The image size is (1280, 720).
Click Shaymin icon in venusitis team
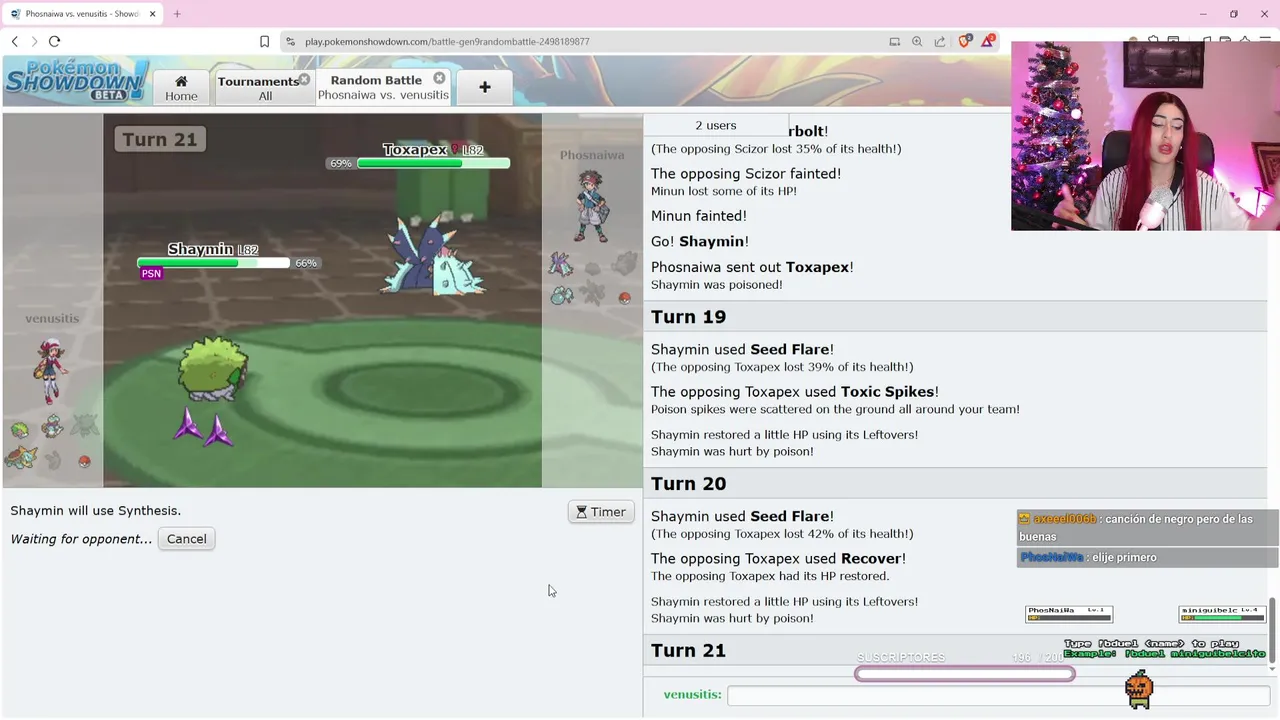[x=20, y=431]
